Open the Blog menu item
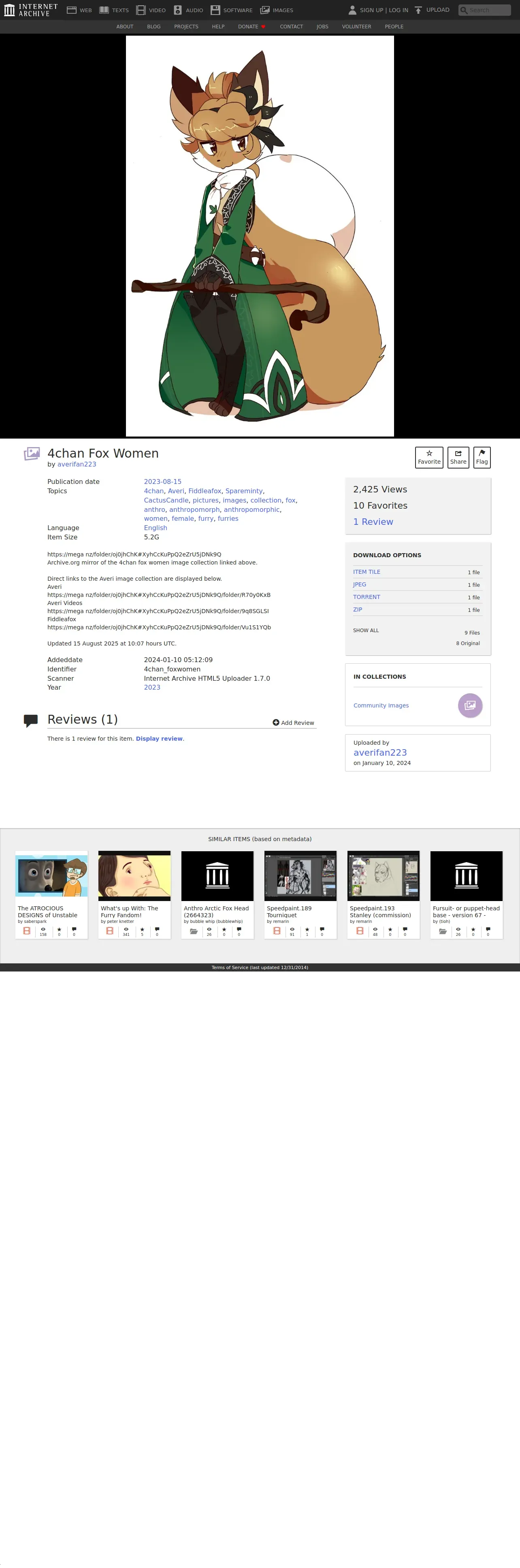Viewport: 520px width, 1568px height. click(154, 27)
